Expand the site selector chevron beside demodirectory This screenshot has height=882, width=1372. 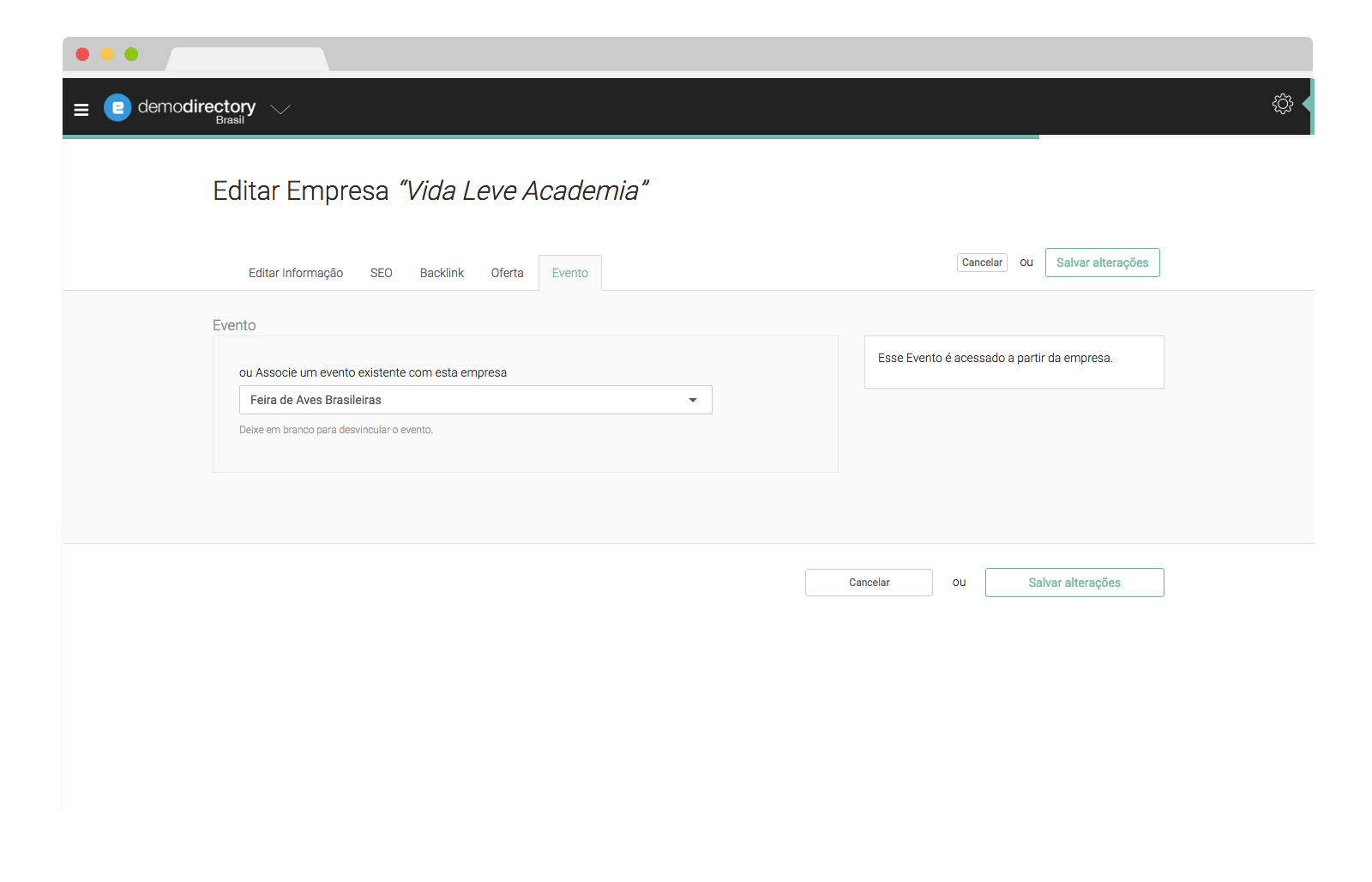click(280, 109)
